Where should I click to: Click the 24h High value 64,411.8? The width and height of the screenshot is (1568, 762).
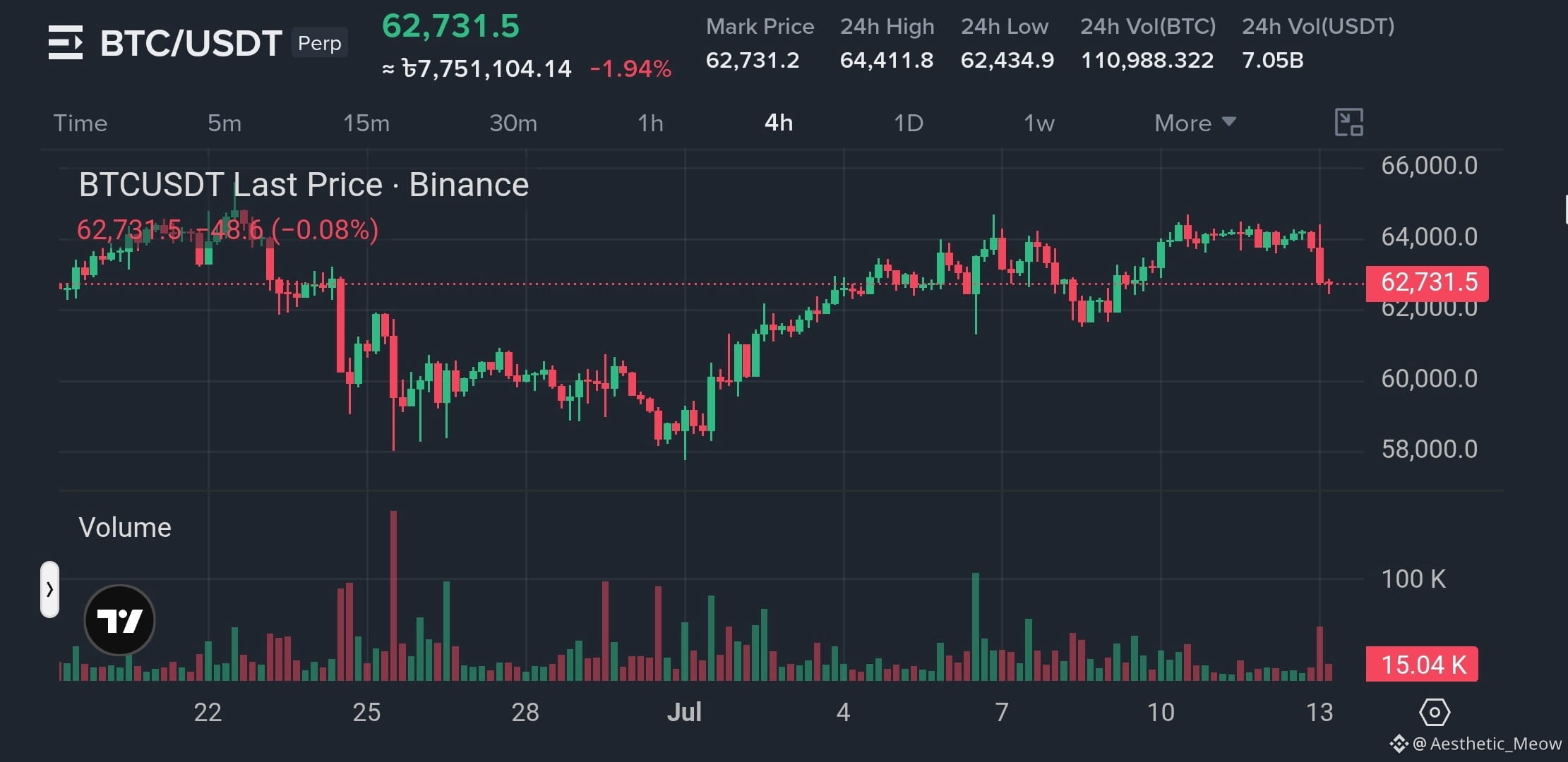887,60
